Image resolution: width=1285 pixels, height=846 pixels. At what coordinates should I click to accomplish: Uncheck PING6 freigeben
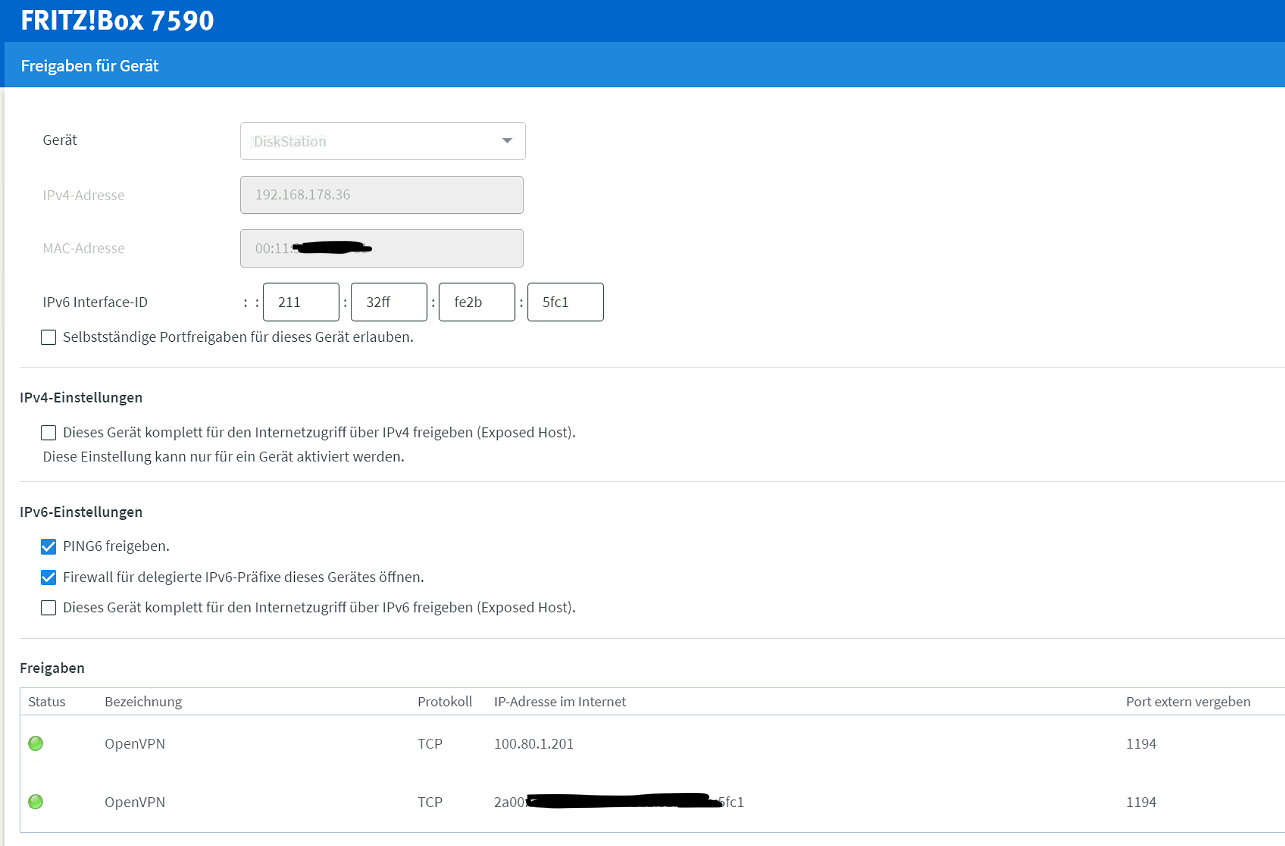(x=49, y=547)
